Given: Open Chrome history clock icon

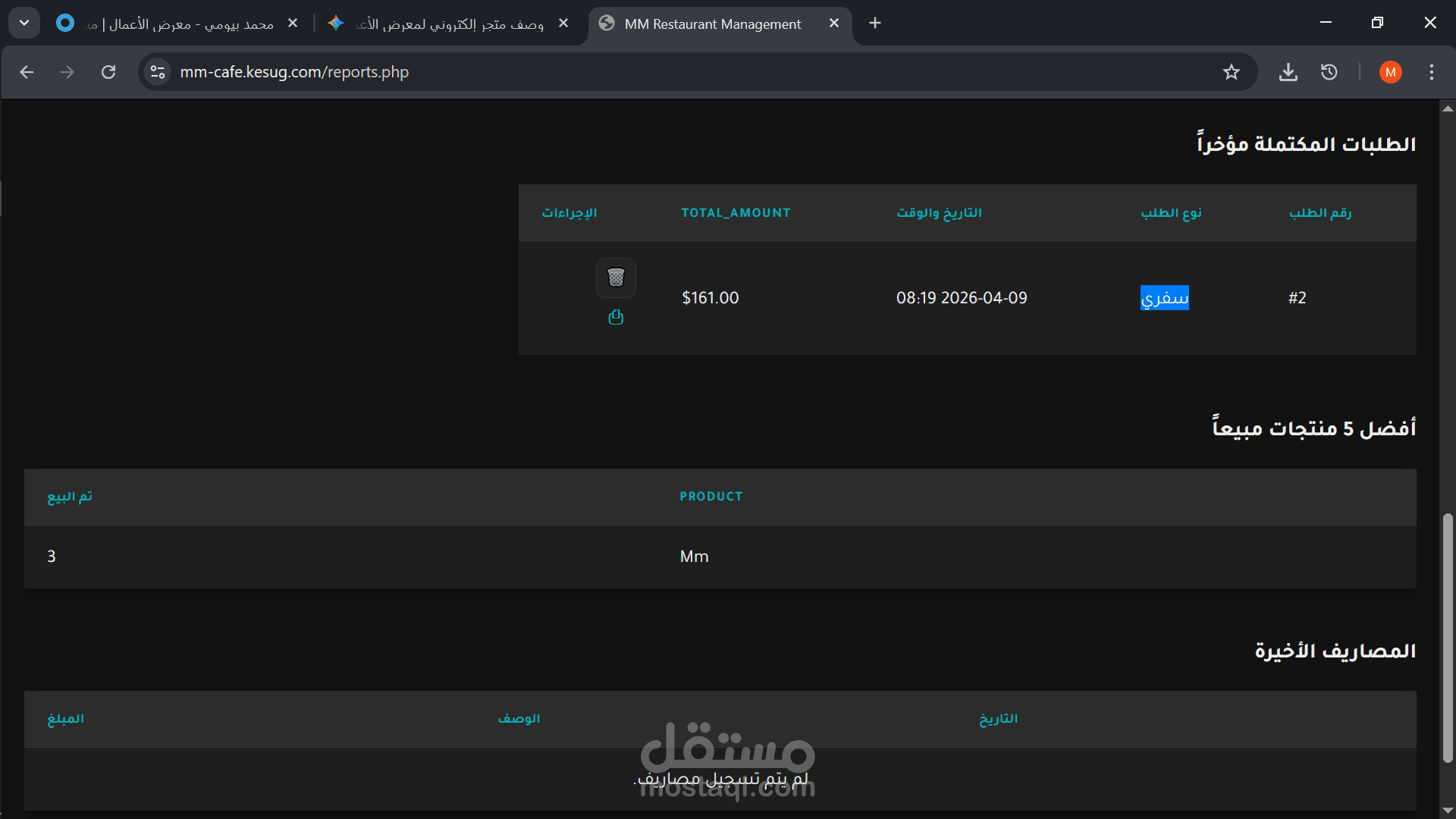Looking at the screenshot, I should point(1329,72).
